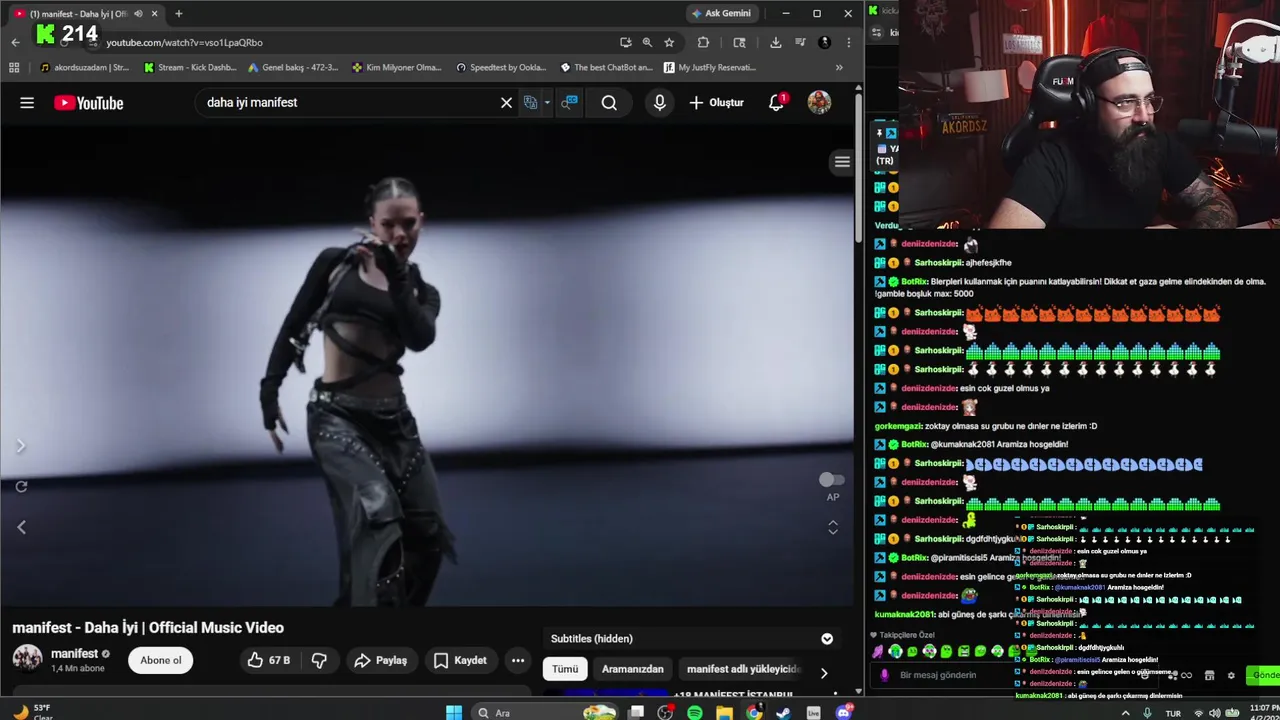
Task: Click the YouTube search magnifier button
Action: 609,102
